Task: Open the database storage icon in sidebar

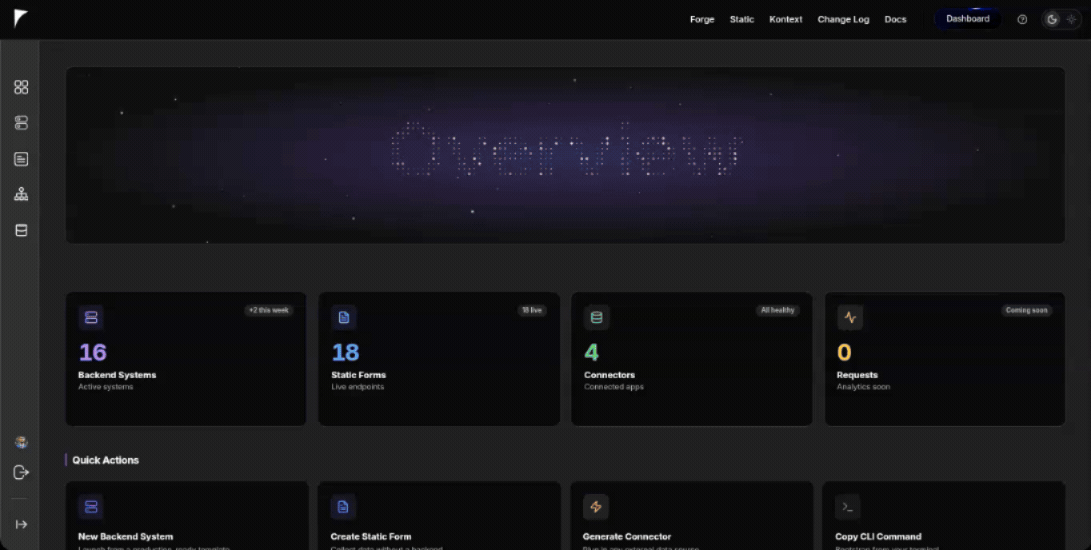Action: (21, 230)
